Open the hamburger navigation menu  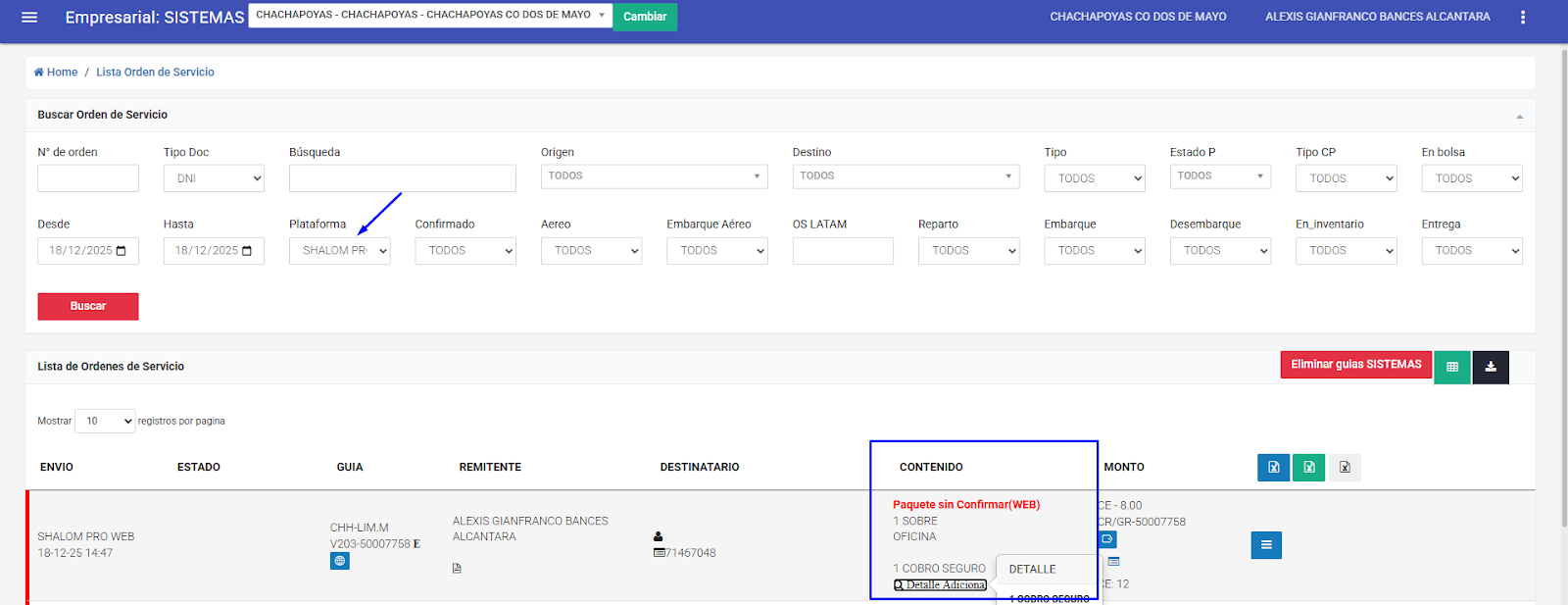(x=29, y=17)
